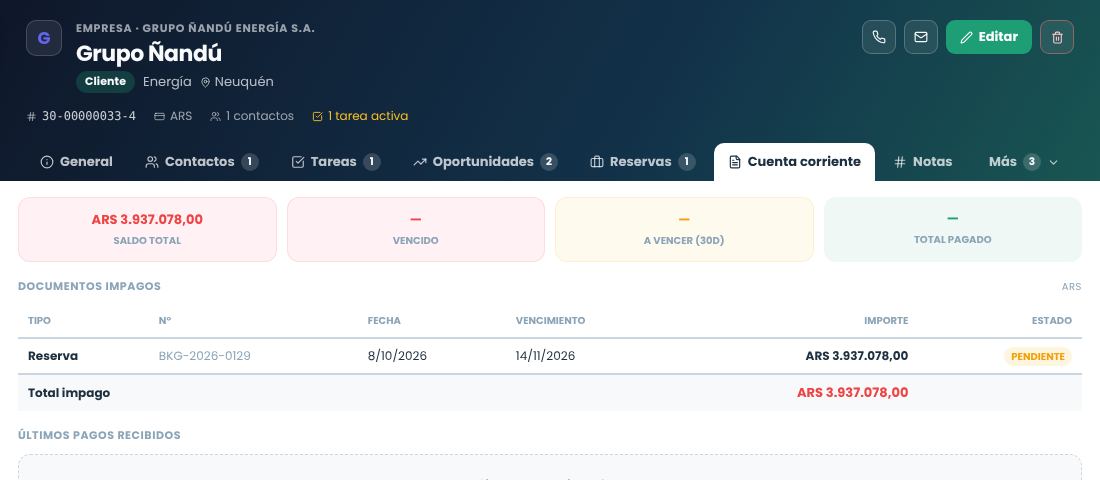Open the General tab
The image size is (1100, 480).
76,162
